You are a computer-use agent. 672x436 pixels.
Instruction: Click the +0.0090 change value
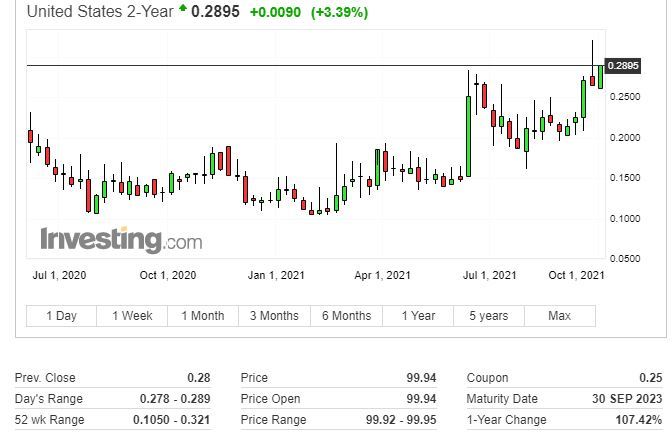tap(275, 12)
